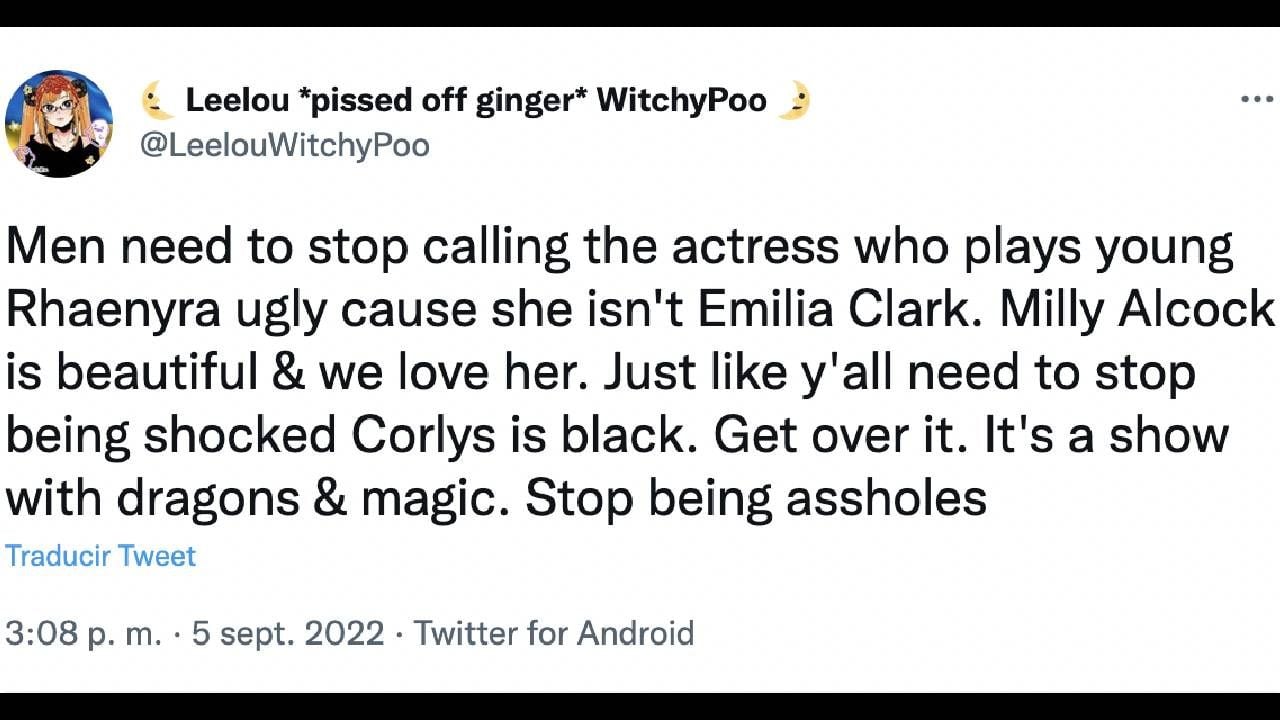Click the Traducir Tweet link

pos(100,556)
